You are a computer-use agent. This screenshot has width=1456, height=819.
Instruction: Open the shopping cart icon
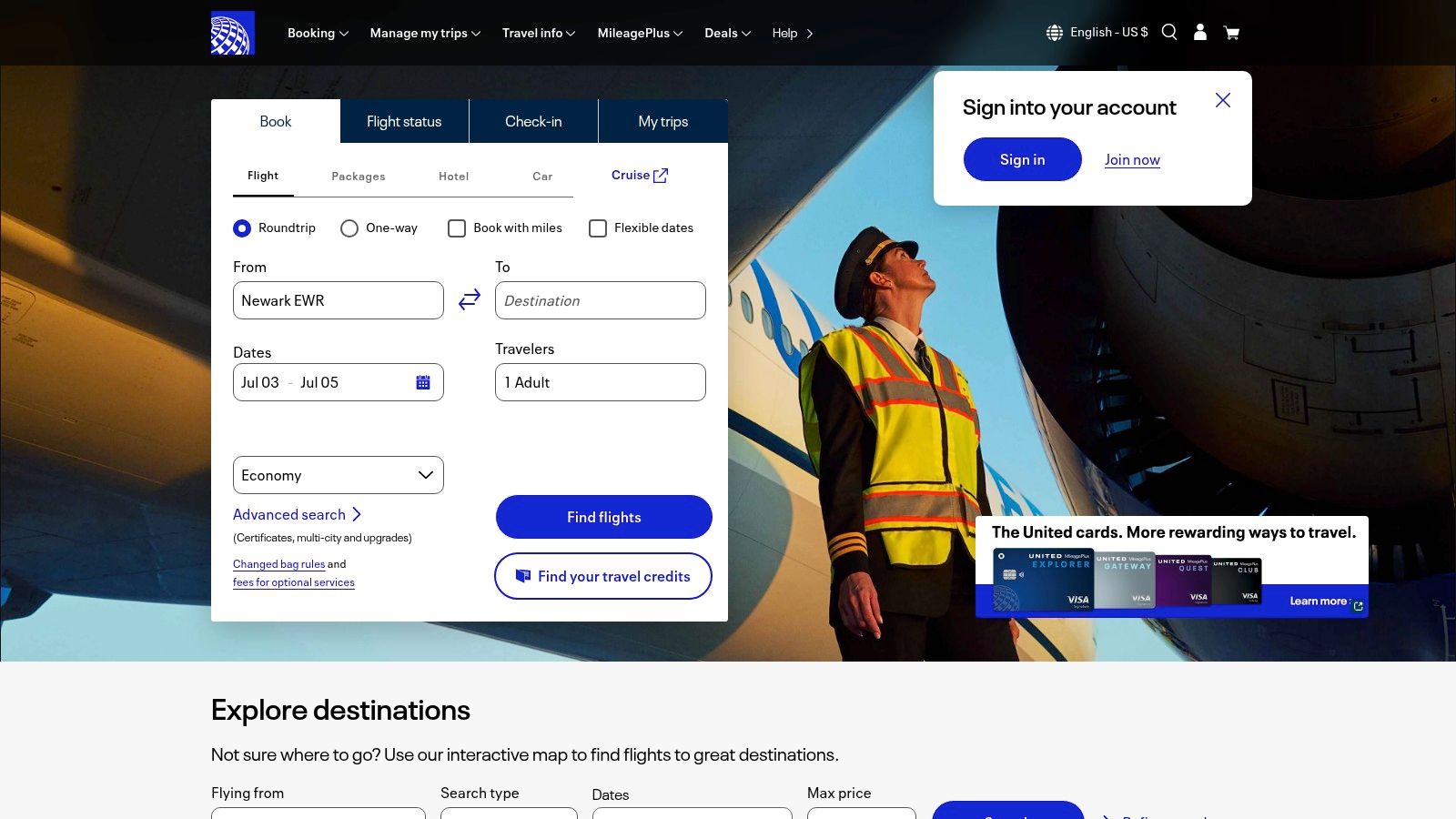pyautogui.click(x=1231, y=34)
